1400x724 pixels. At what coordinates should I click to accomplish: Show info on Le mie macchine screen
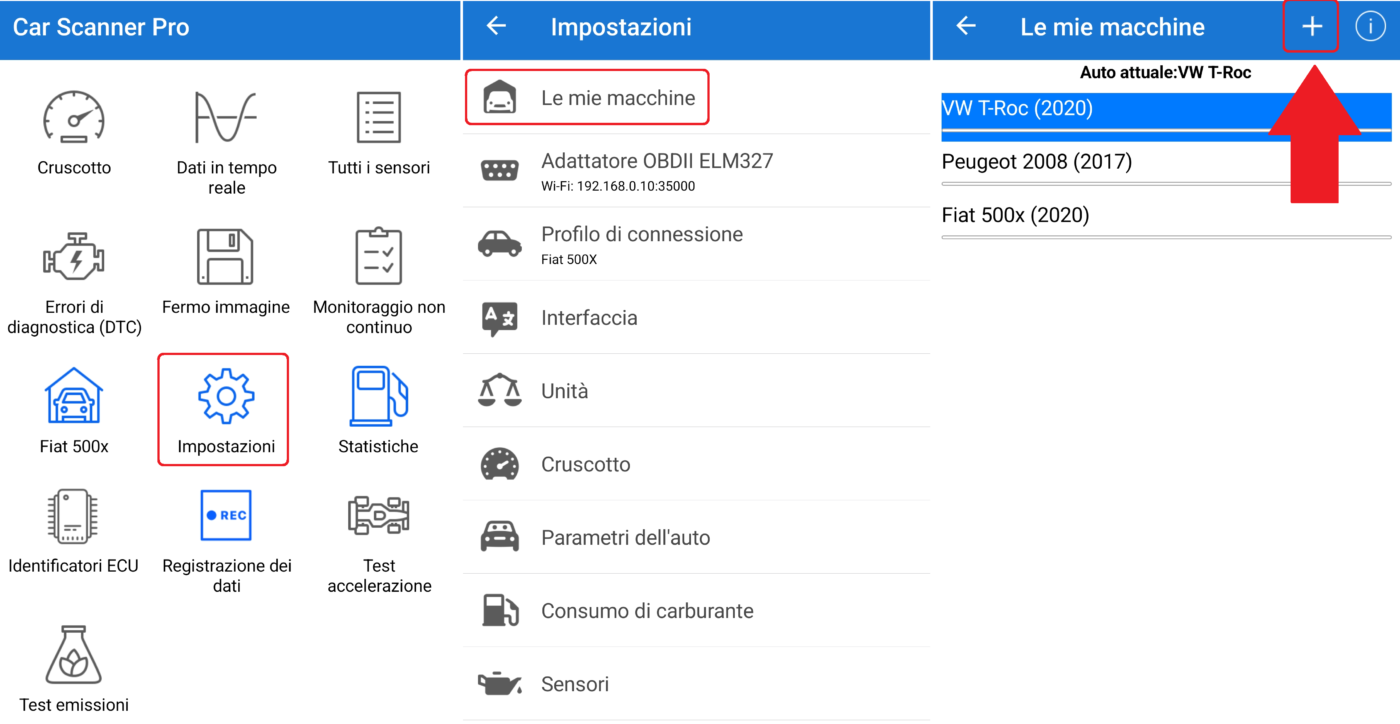[x=1369, y=27]
